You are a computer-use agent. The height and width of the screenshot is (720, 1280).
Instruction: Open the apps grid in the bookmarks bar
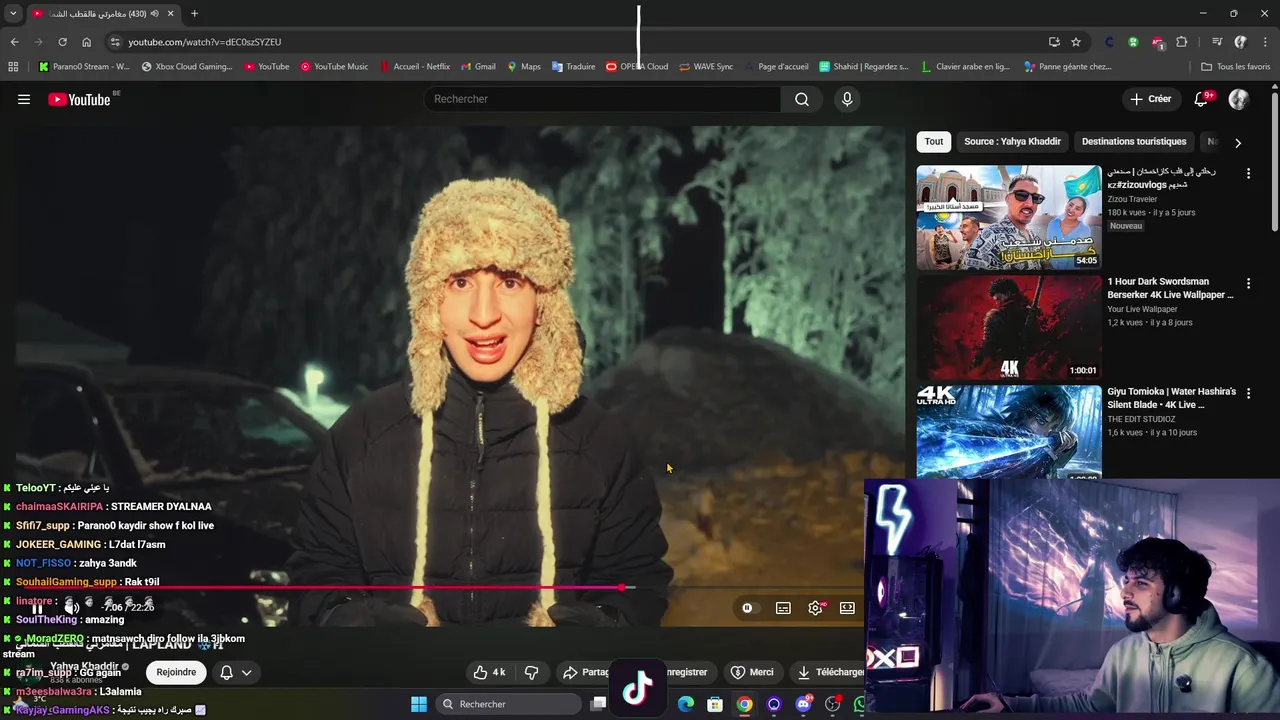(13, 67)
